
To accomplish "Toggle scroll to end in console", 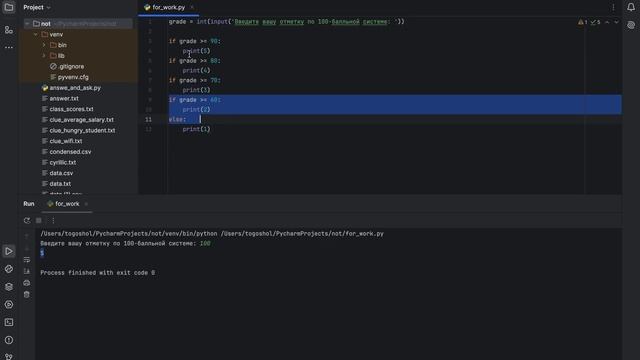I will pyautogui.click(x=27, y=271).
